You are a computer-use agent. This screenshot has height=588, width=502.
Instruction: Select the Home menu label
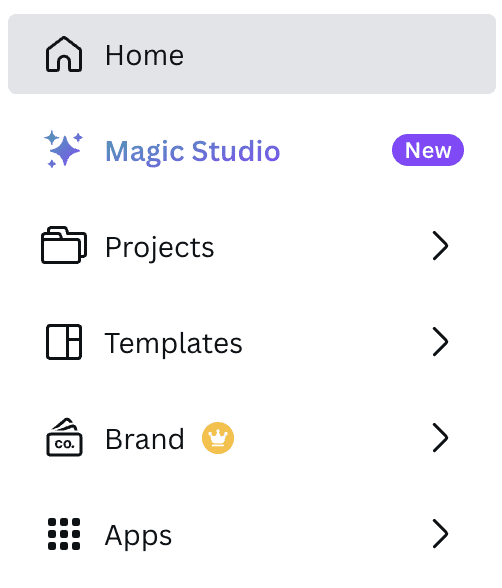144,55
